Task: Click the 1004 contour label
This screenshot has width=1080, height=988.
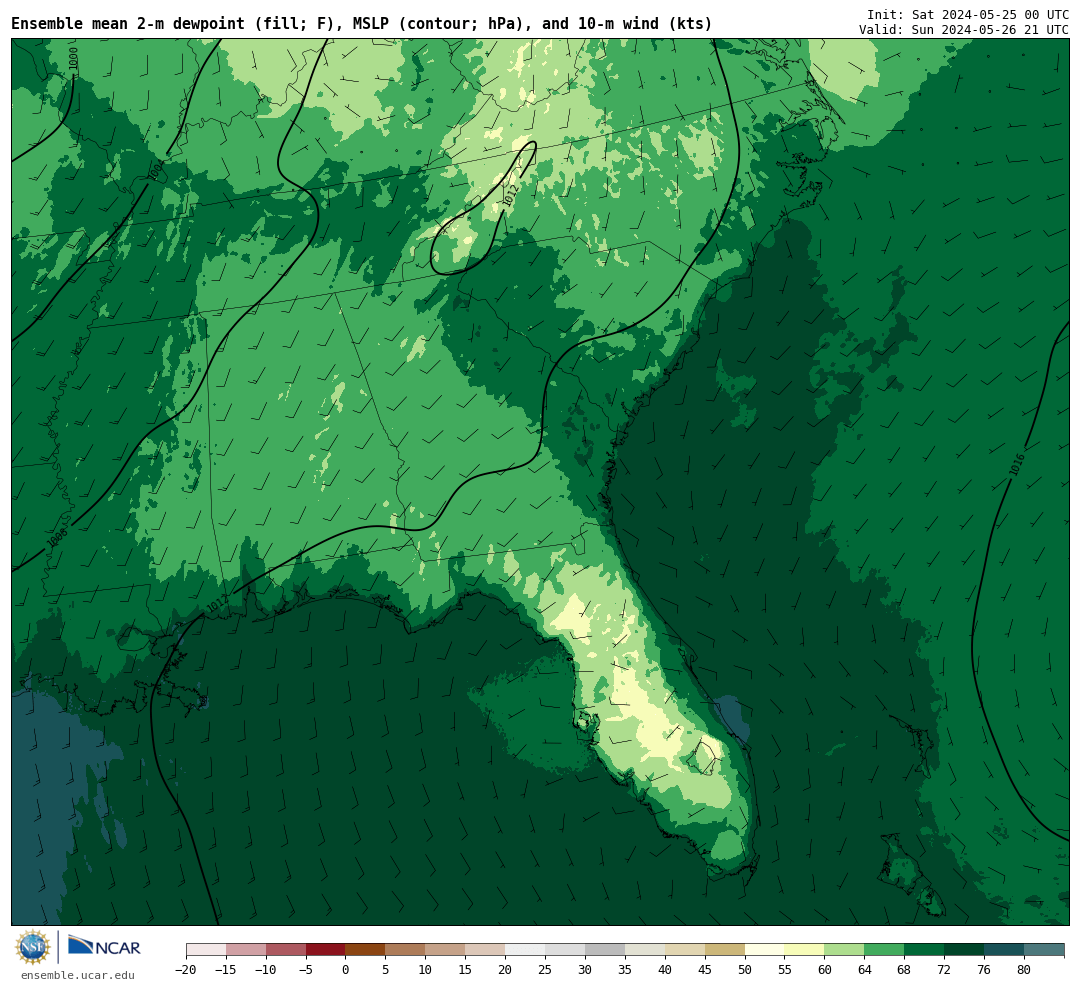Action: (x=156, y=171)
